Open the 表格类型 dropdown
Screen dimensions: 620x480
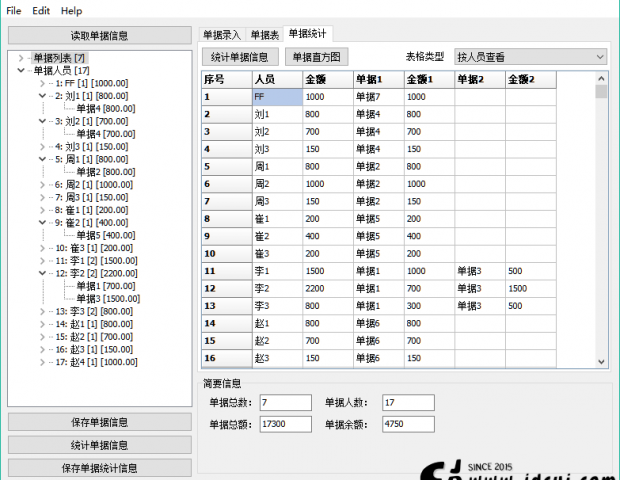click(529, 57)
